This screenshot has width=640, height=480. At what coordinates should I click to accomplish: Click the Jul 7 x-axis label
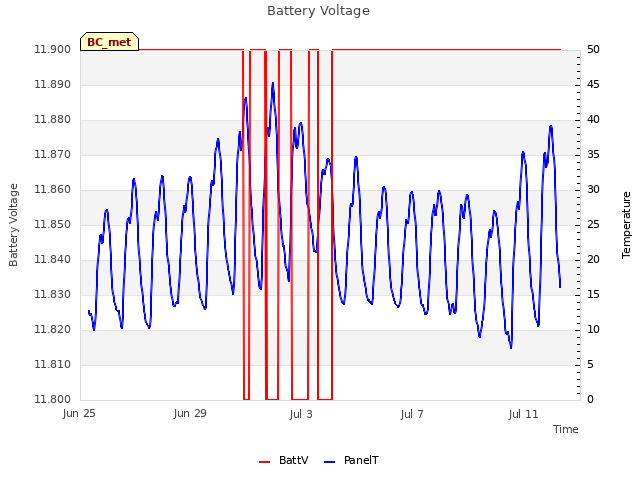coord(412,414)
